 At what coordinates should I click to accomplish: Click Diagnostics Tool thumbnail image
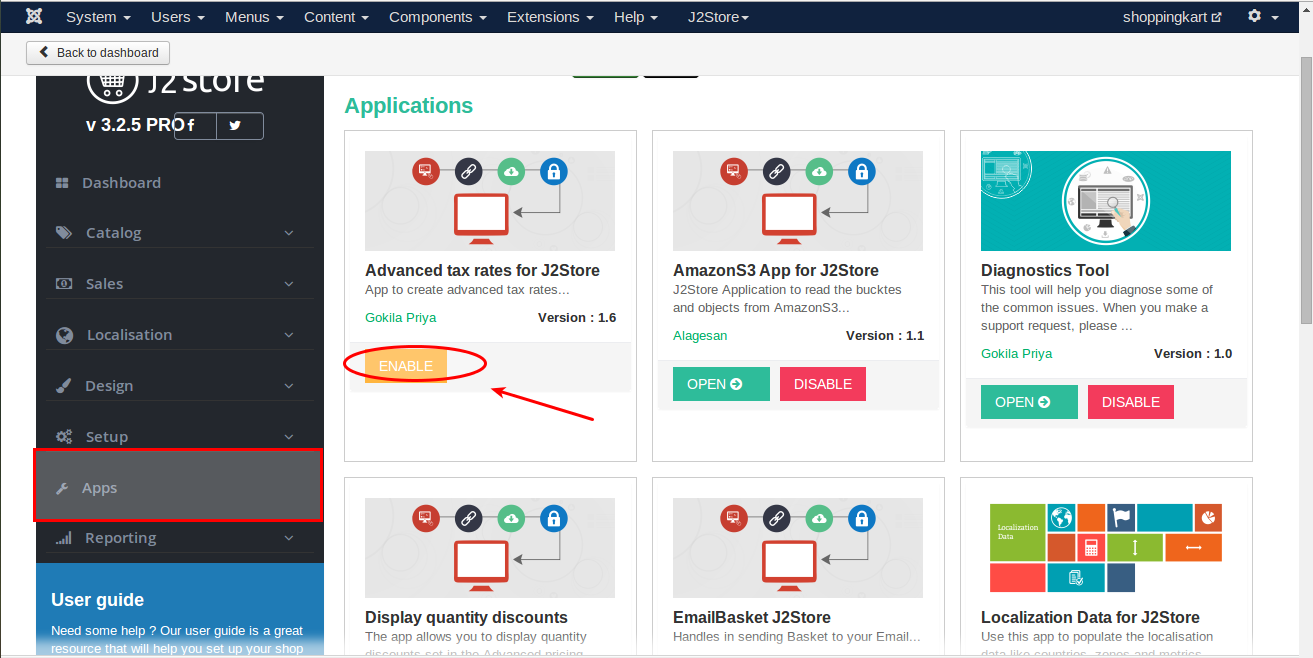tap(1106, 200)
